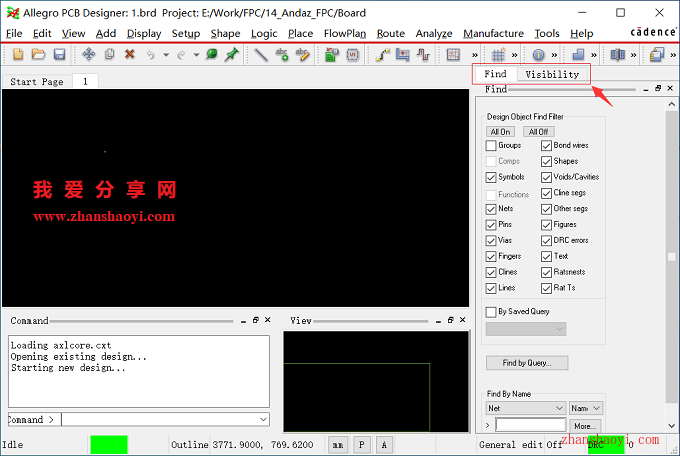The image size is (680, 456).
Task: Expand toolbar overflow after info icon
Action: pos(554,55)
